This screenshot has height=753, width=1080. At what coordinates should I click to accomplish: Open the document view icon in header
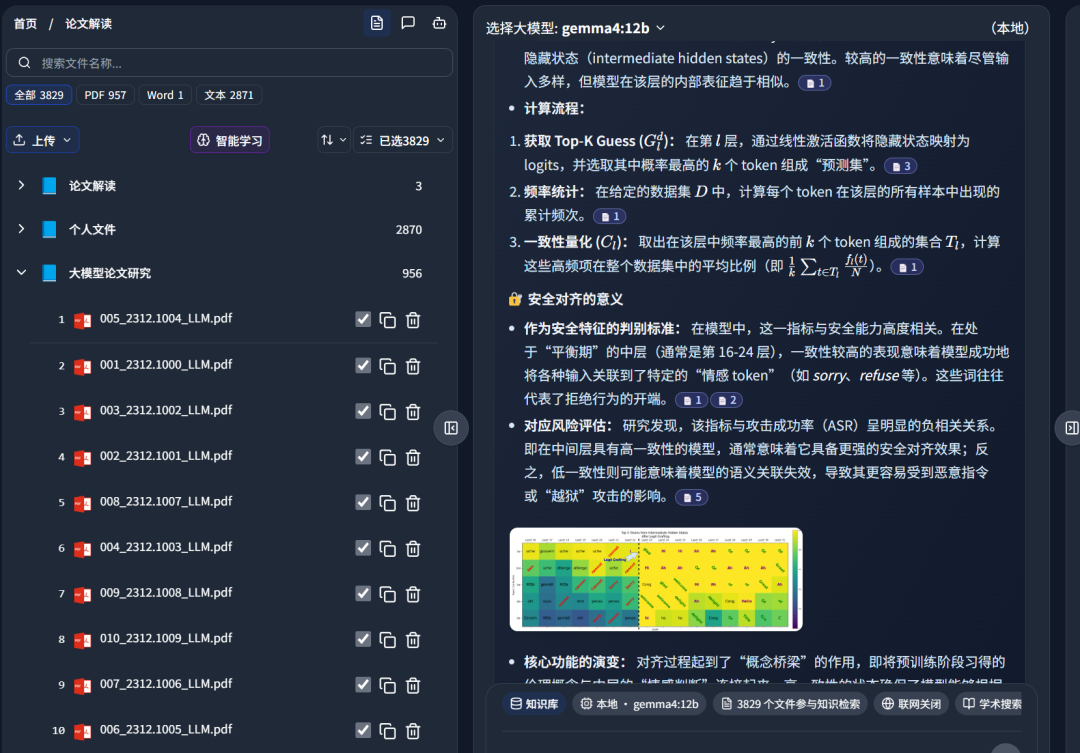pos(377,23)
